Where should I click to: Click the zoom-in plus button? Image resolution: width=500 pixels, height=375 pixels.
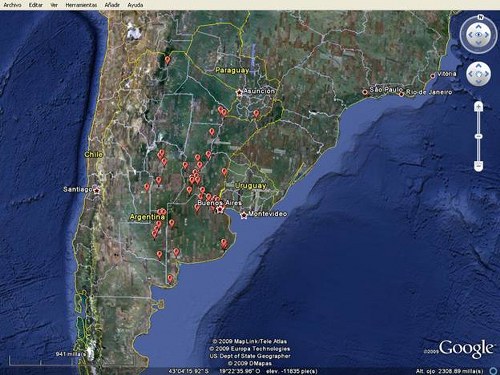pyautogui.click(x=478, y=107)
